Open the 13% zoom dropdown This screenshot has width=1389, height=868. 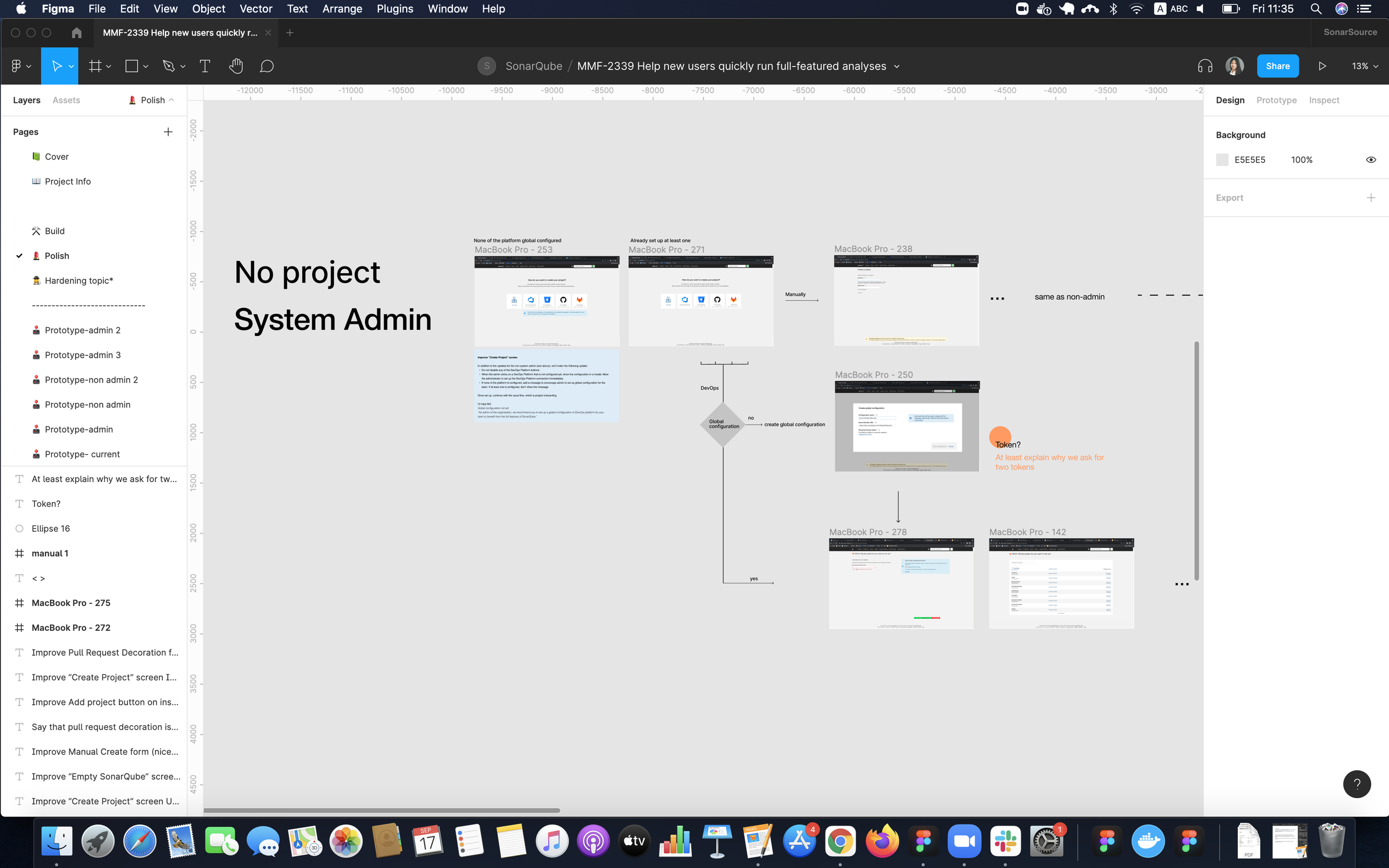click(x=1365, y=66)
